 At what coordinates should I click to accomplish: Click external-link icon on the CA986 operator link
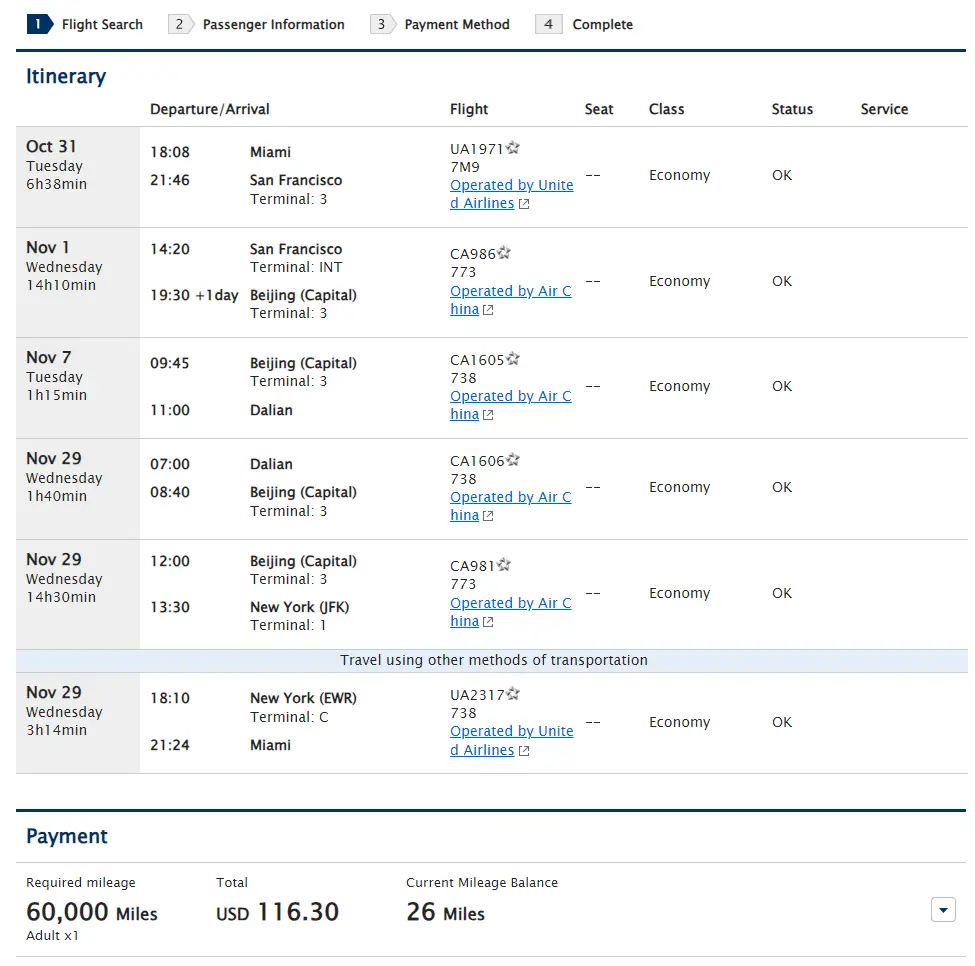(488, 310)
